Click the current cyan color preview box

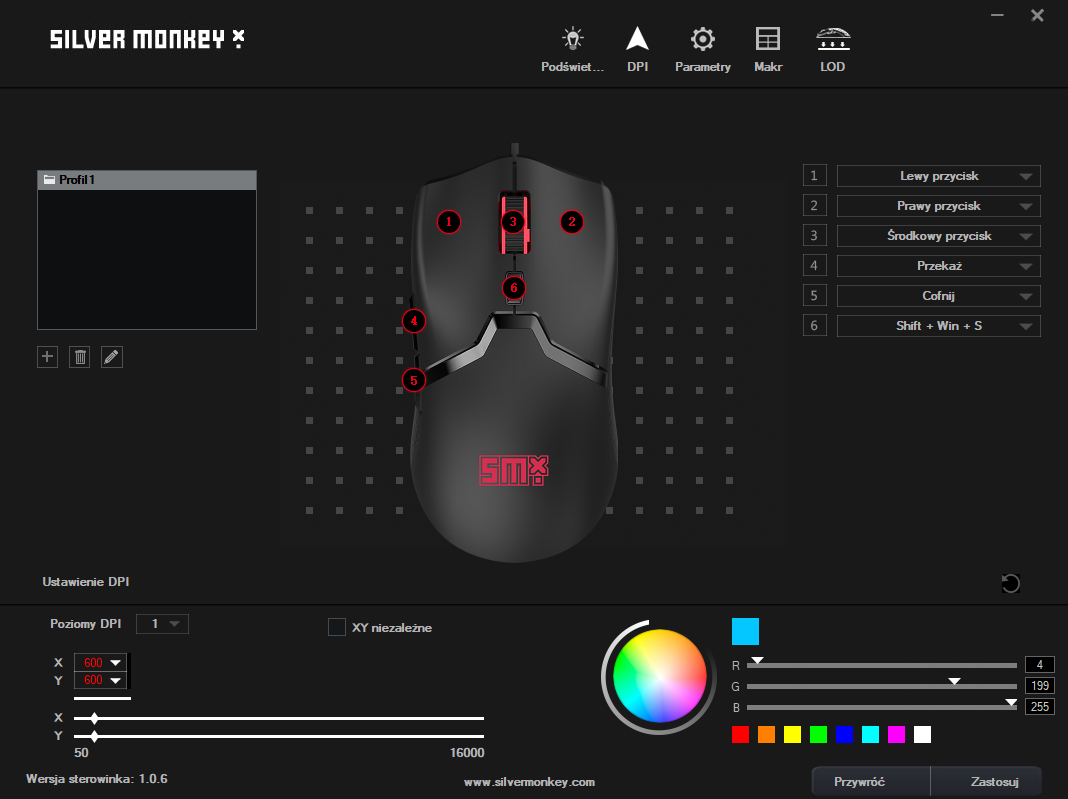pos(745,631)
